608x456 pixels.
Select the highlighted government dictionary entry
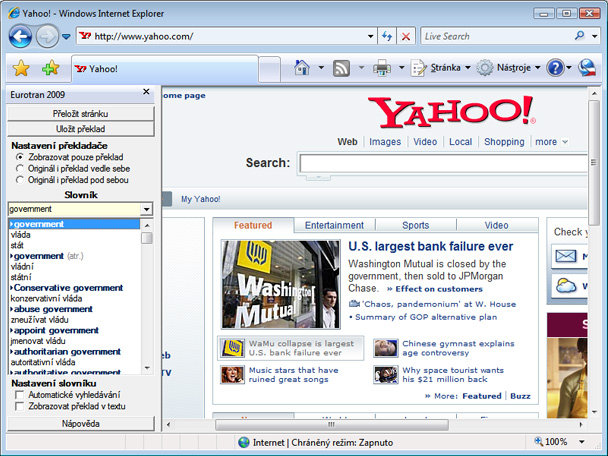coord(74,224)
